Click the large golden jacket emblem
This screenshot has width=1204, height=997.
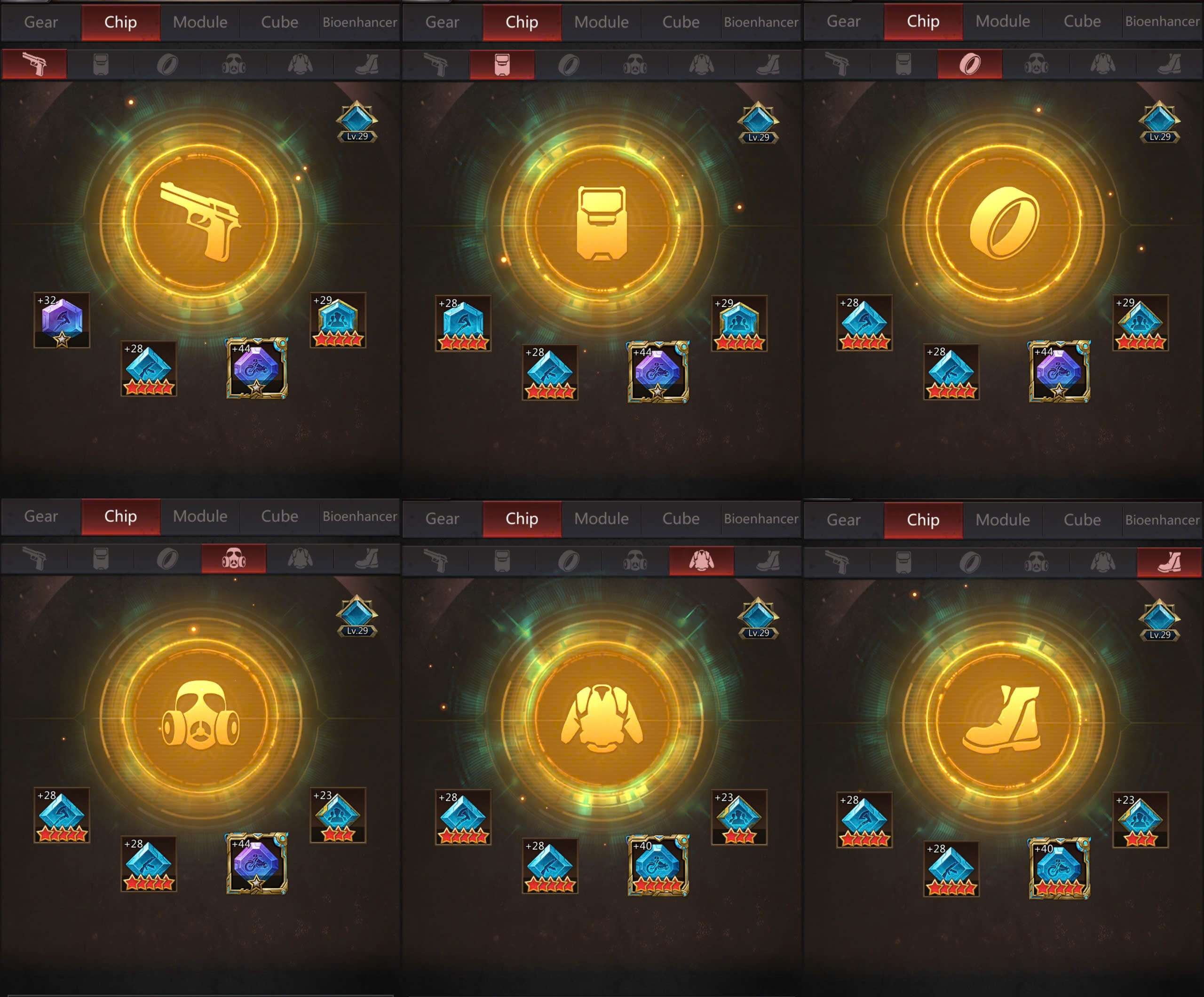602,718
